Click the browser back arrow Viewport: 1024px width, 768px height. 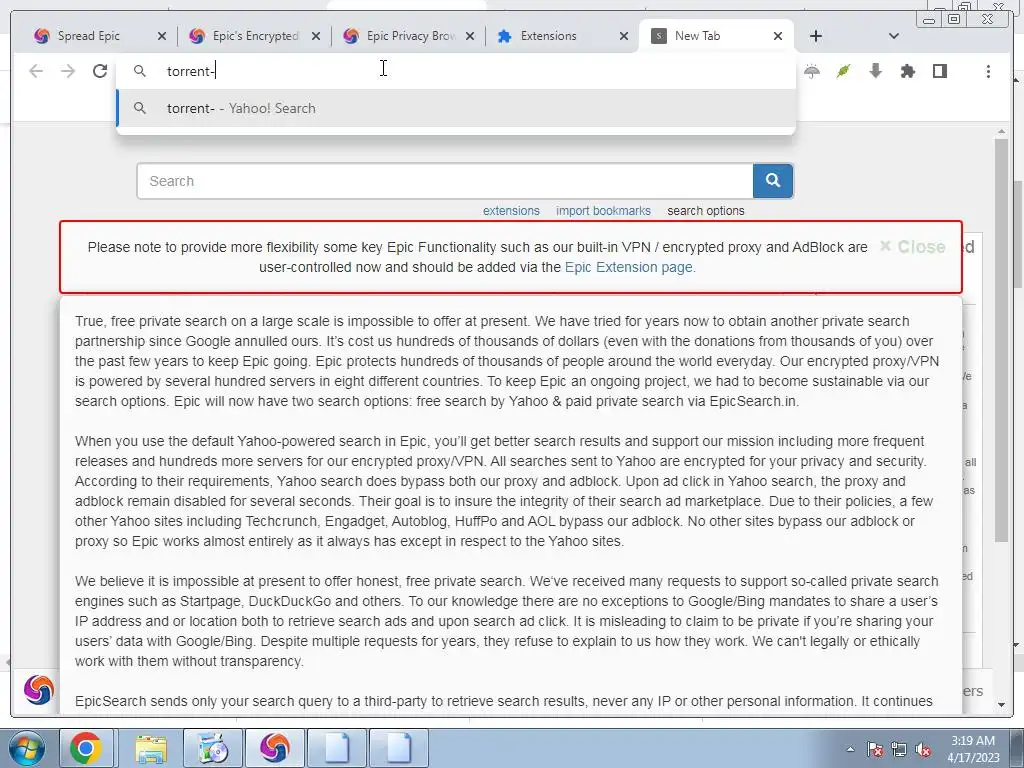coord(36,71)
